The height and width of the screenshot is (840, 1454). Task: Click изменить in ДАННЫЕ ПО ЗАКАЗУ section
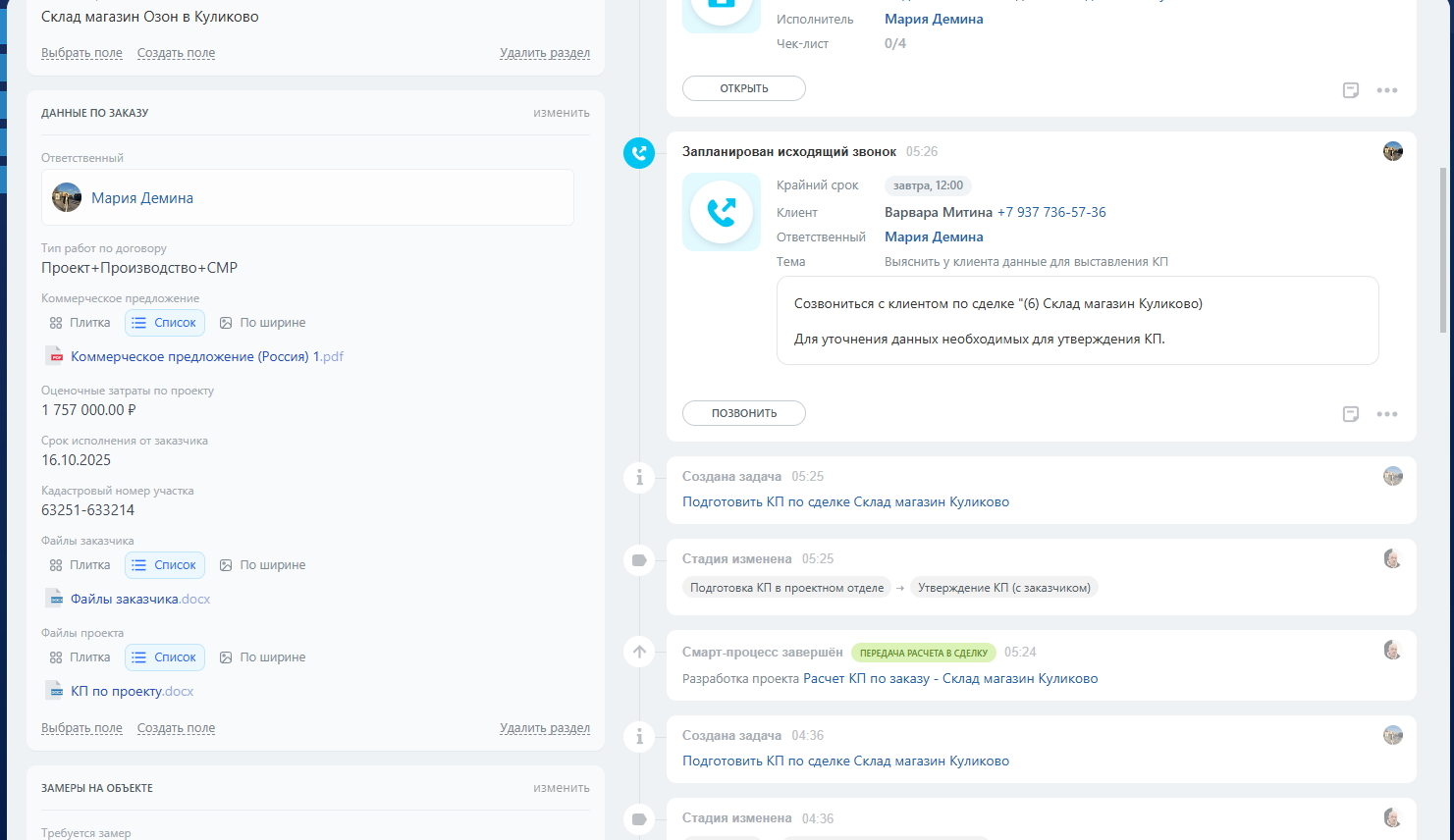click(561, 113)
